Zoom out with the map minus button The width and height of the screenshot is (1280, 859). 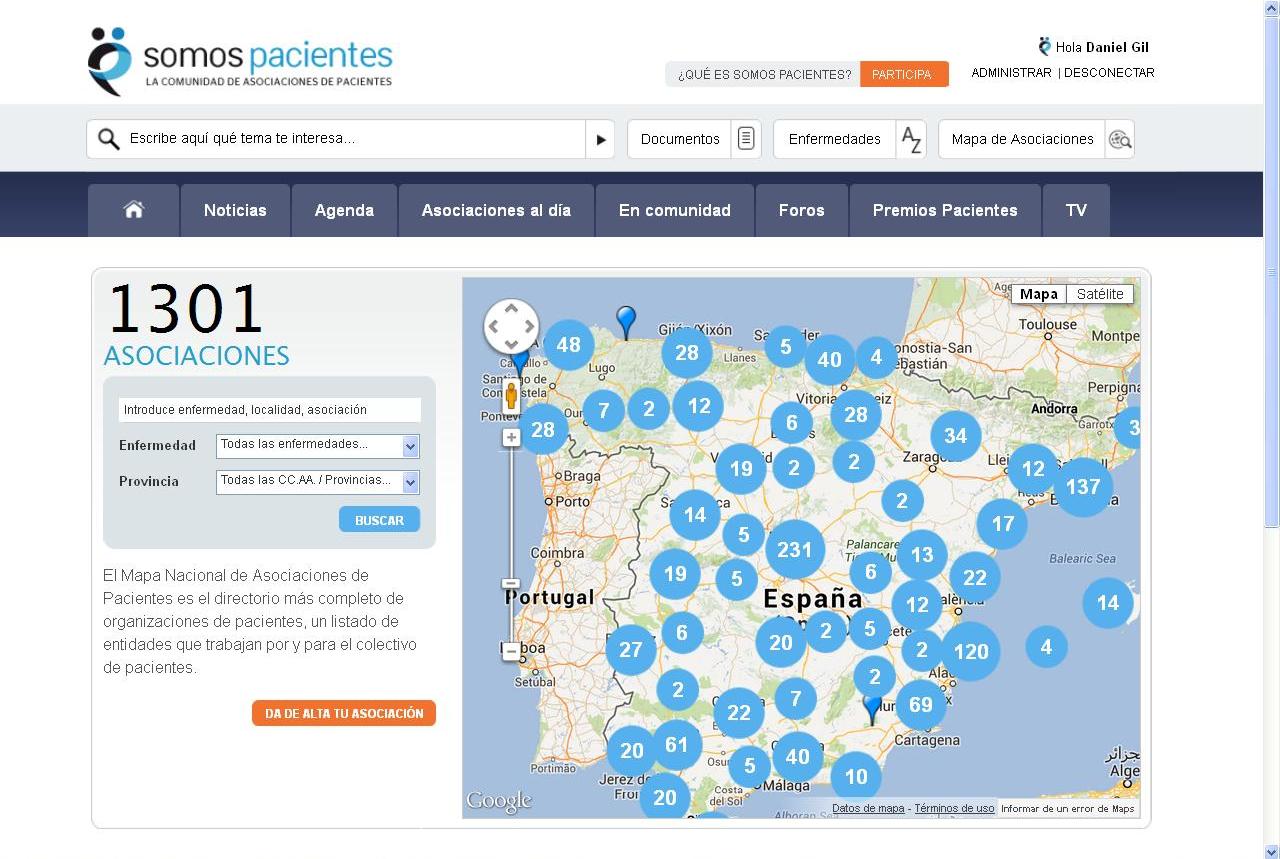511,651
